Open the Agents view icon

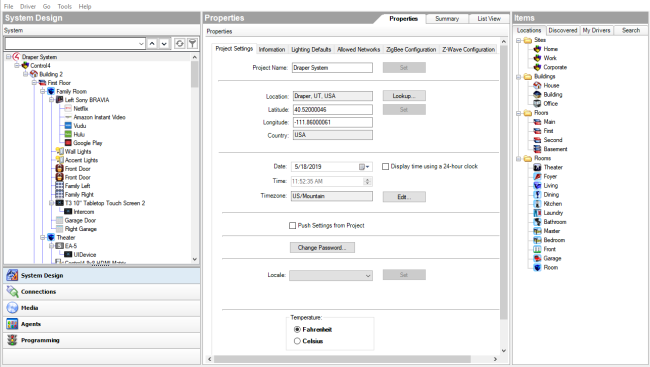tap(12, 324)
